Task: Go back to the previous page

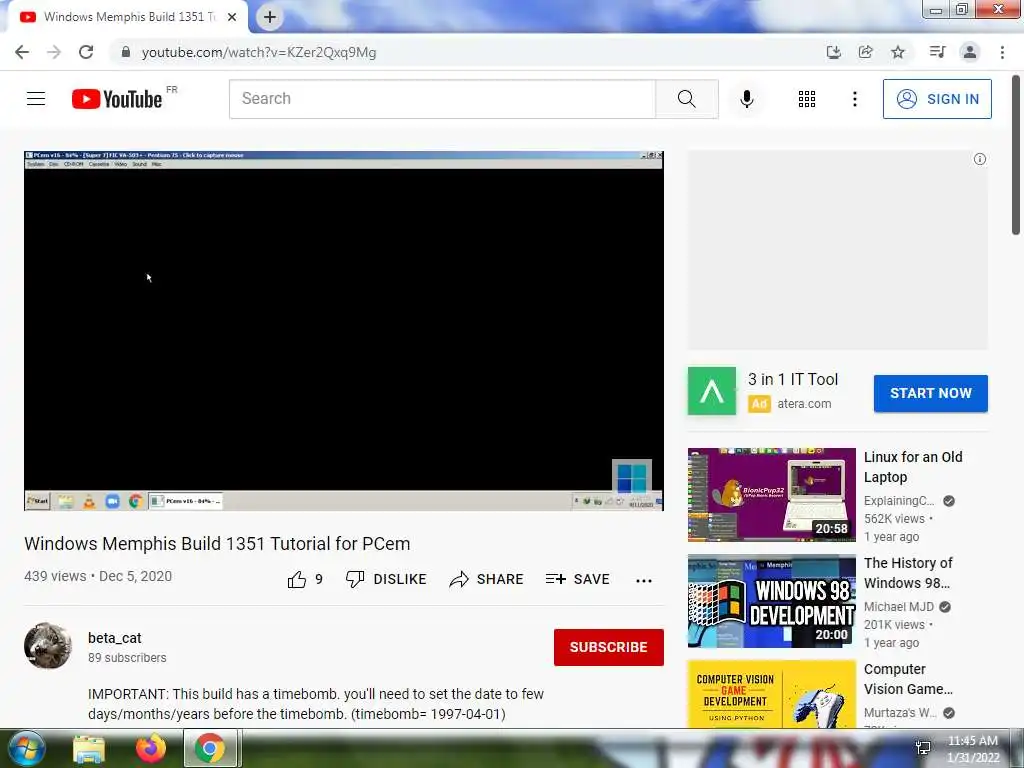Action: (22, 52)
